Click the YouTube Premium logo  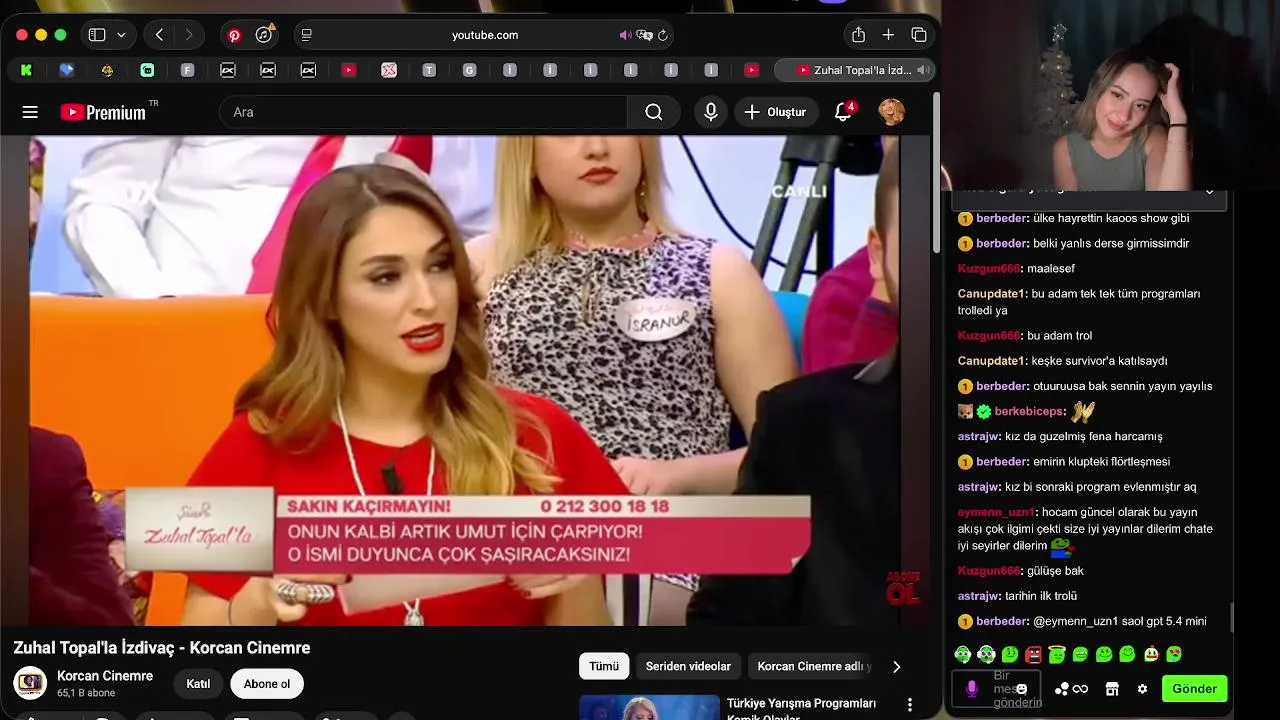point(103,112)
